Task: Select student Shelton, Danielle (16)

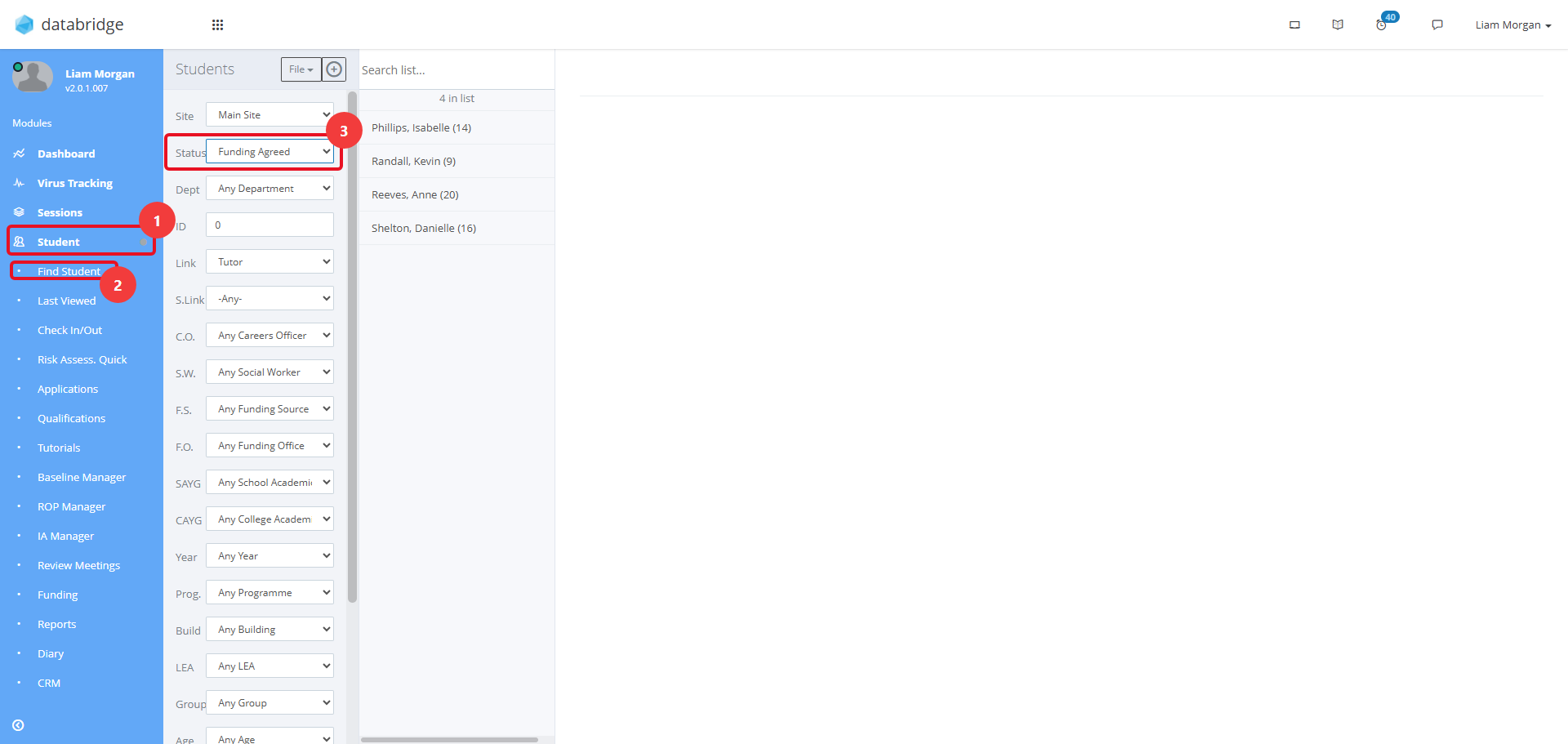Action: point(457,228)
